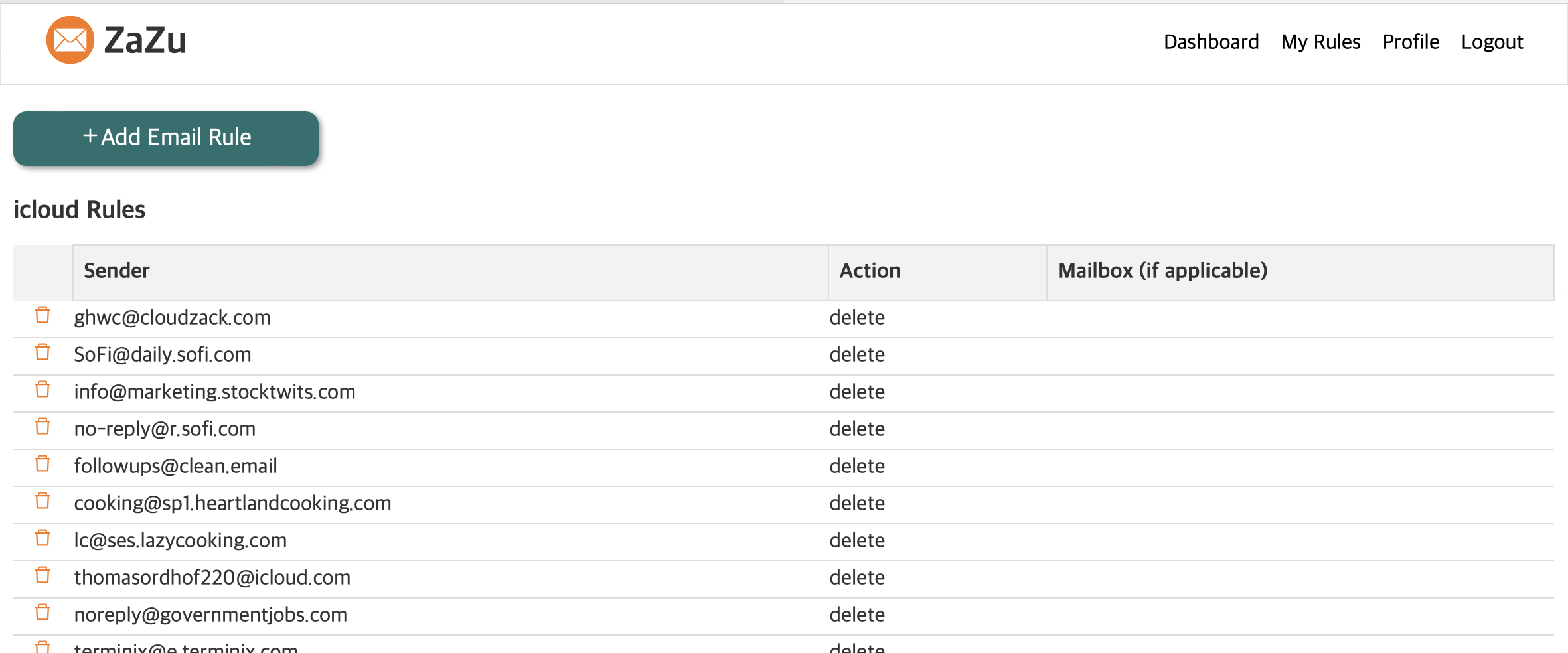Select thomasordhof220@icloud.com sender text

[212, 577]
